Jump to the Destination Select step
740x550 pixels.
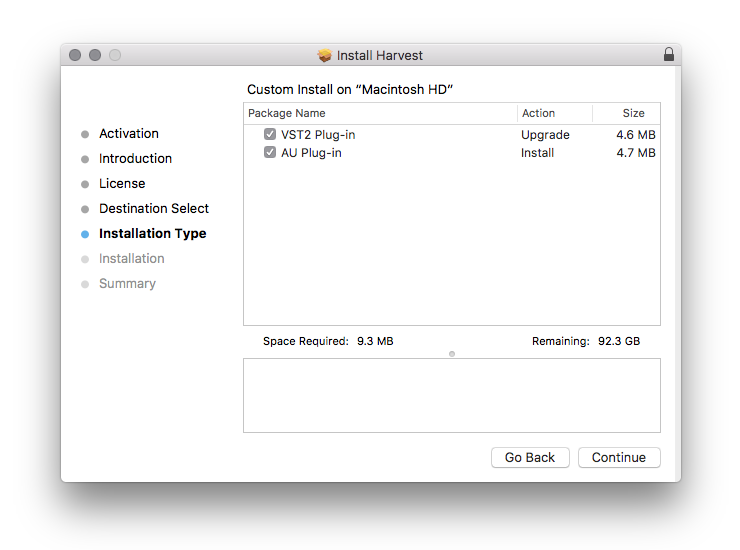coord(154,209)
